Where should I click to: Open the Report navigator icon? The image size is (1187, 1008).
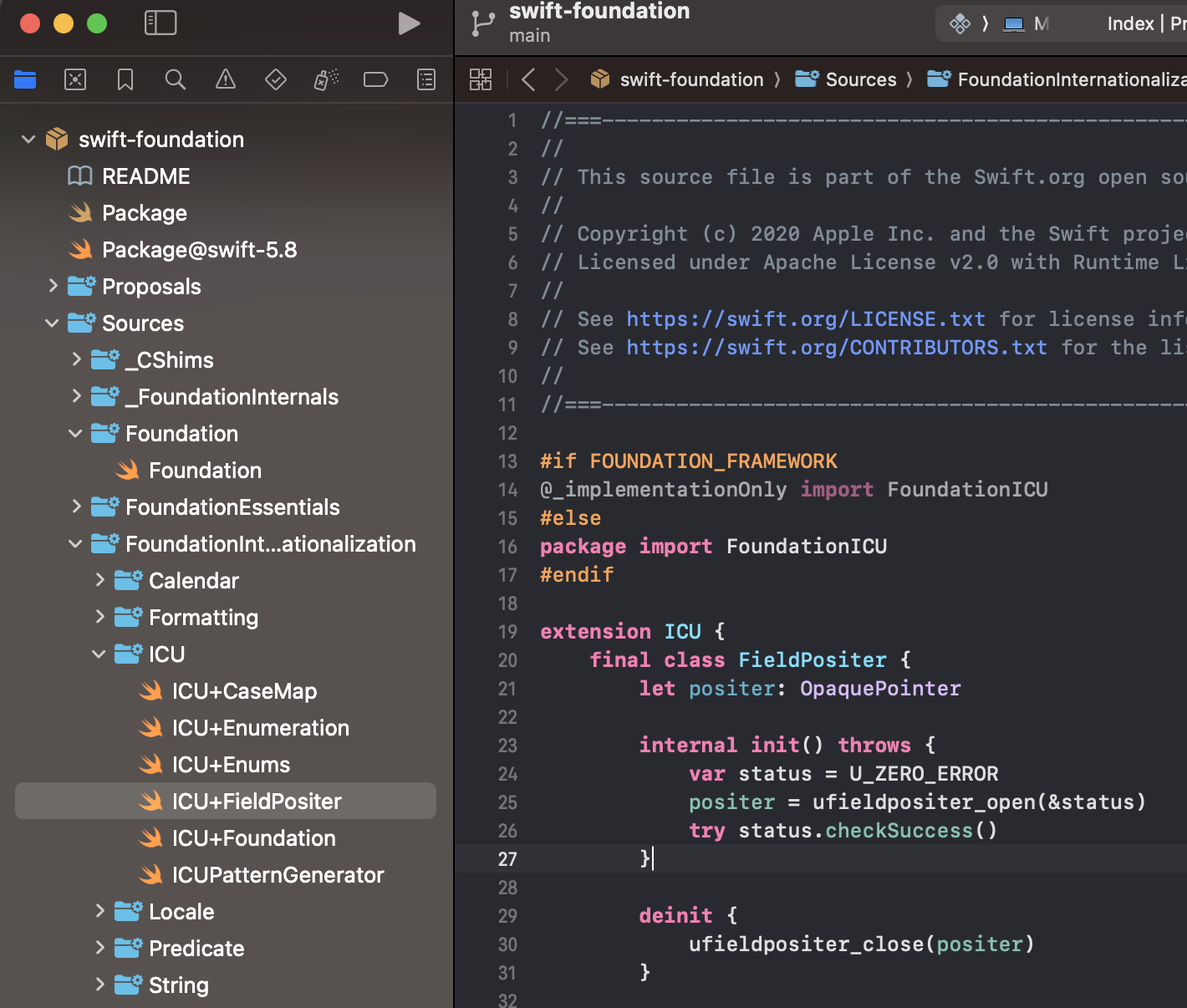coord(426,79)
